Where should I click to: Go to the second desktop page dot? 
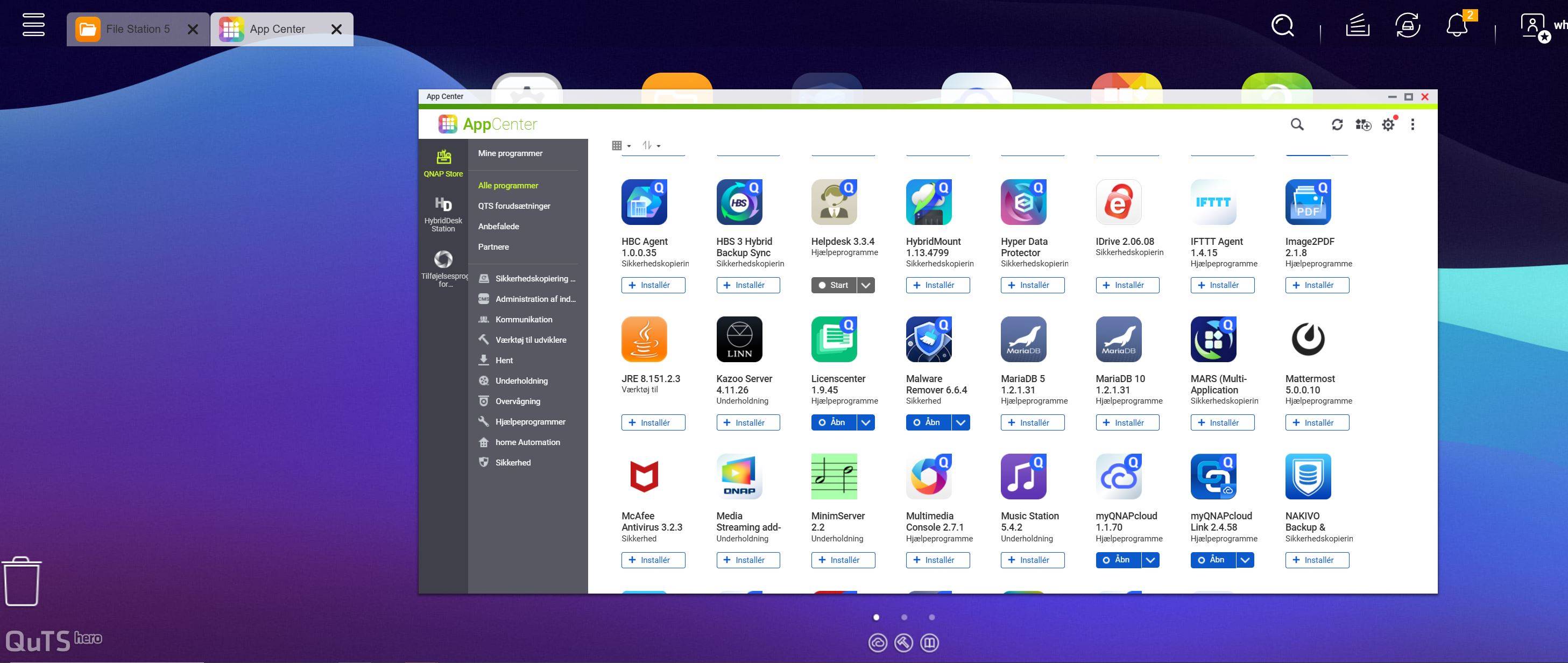[x=904, y=617]
